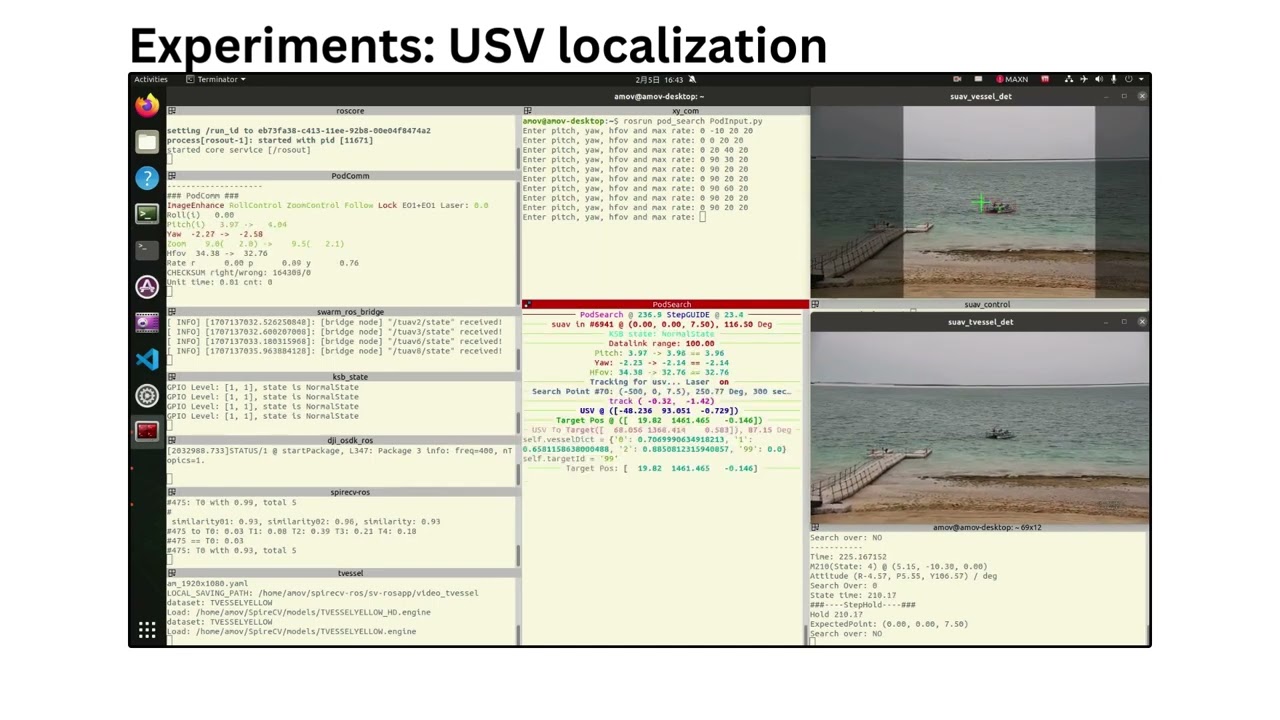Click the suav_control pane grouping icon

(x=816, y=304)
